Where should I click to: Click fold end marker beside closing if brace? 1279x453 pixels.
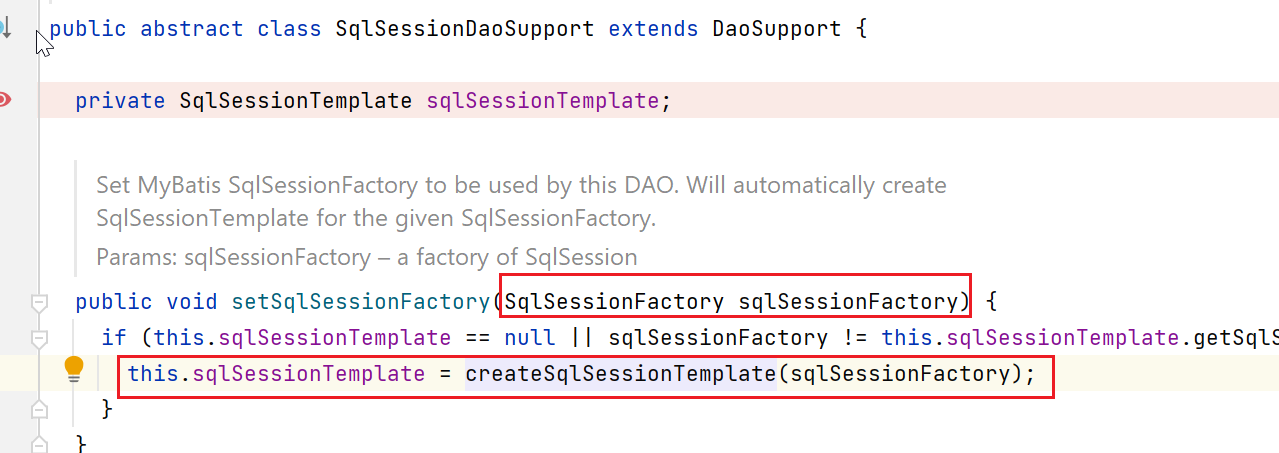click(x=39, y=409)
